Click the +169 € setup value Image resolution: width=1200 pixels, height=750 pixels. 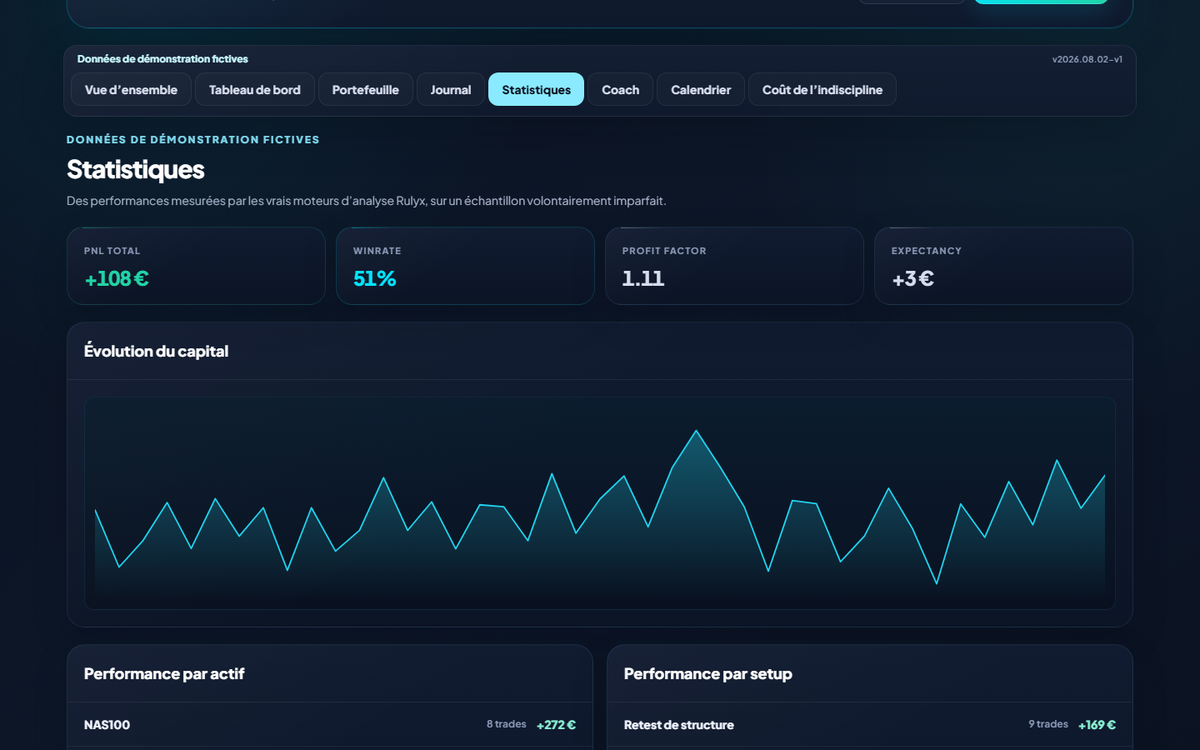pyautogui.click(x=1097, y=725)
